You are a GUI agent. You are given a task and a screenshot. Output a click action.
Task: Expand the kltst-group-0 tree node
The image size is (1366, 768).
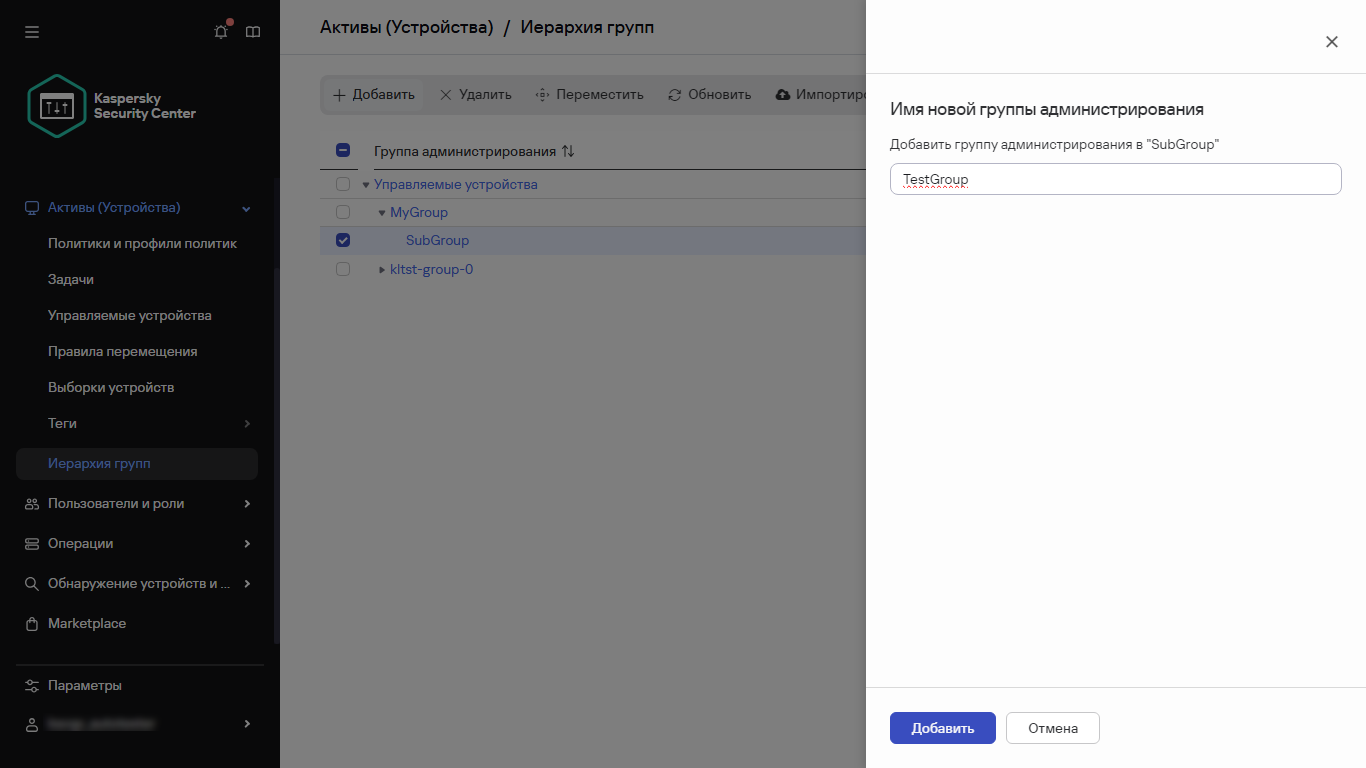click(x=381, y=269)
